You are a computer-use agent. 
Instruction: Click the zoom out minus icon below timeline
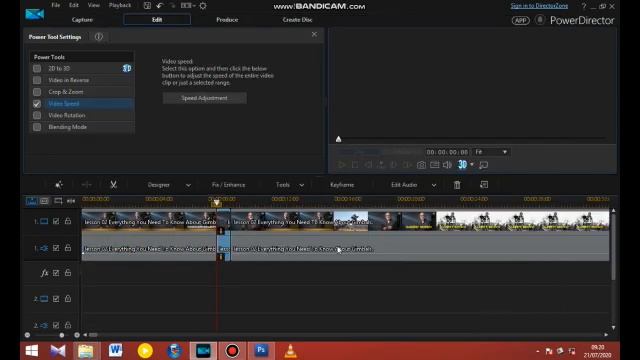pyautogui.click(x=27, y=335)
